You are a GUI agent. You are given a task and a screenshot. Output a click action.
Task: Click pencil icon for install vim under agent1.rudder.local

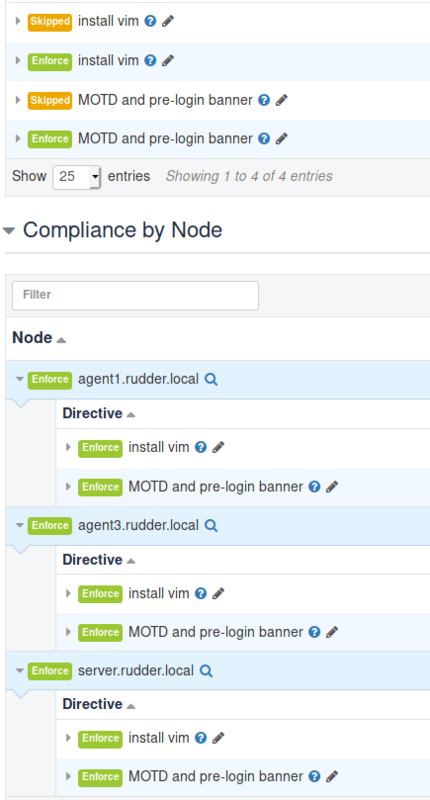coord(218,447)
